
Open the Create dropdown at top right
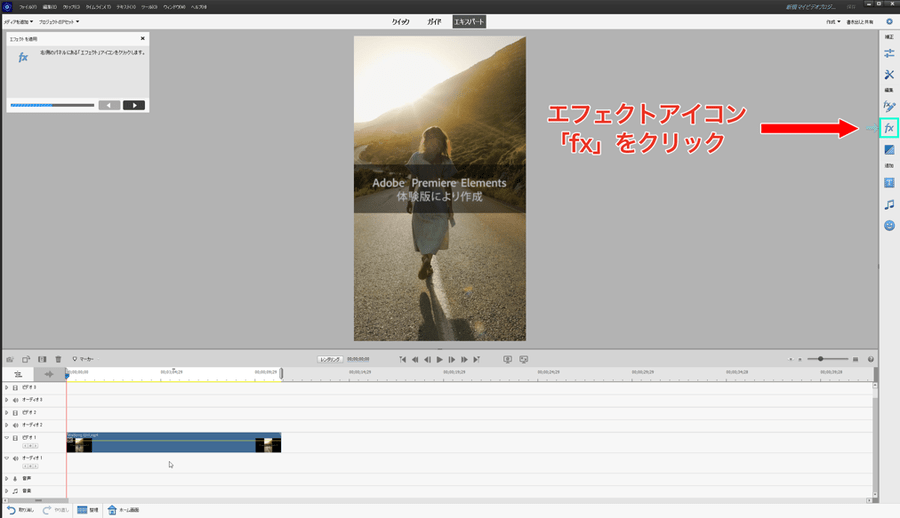point(833,22)
